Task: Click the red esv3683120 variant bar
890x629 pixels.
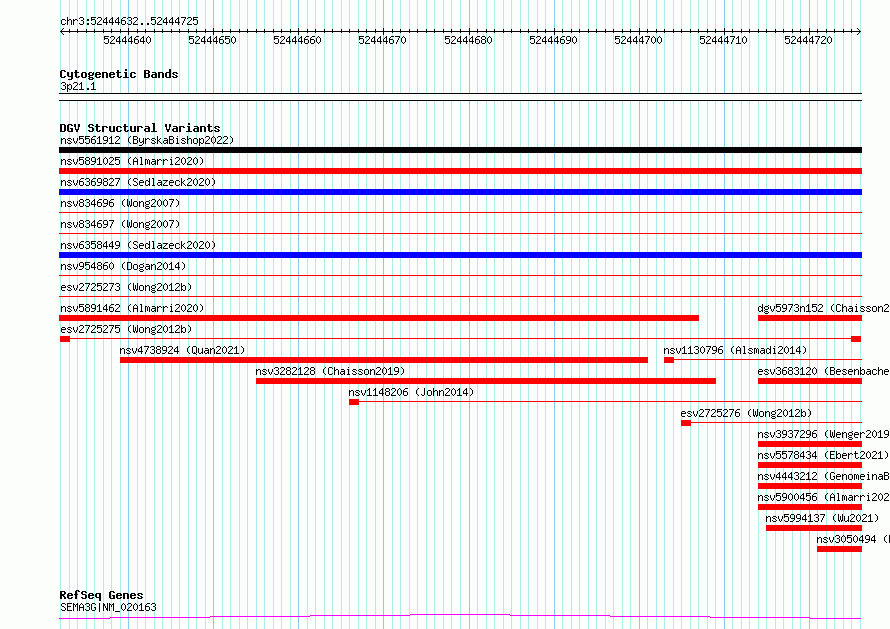Action: 810,381
